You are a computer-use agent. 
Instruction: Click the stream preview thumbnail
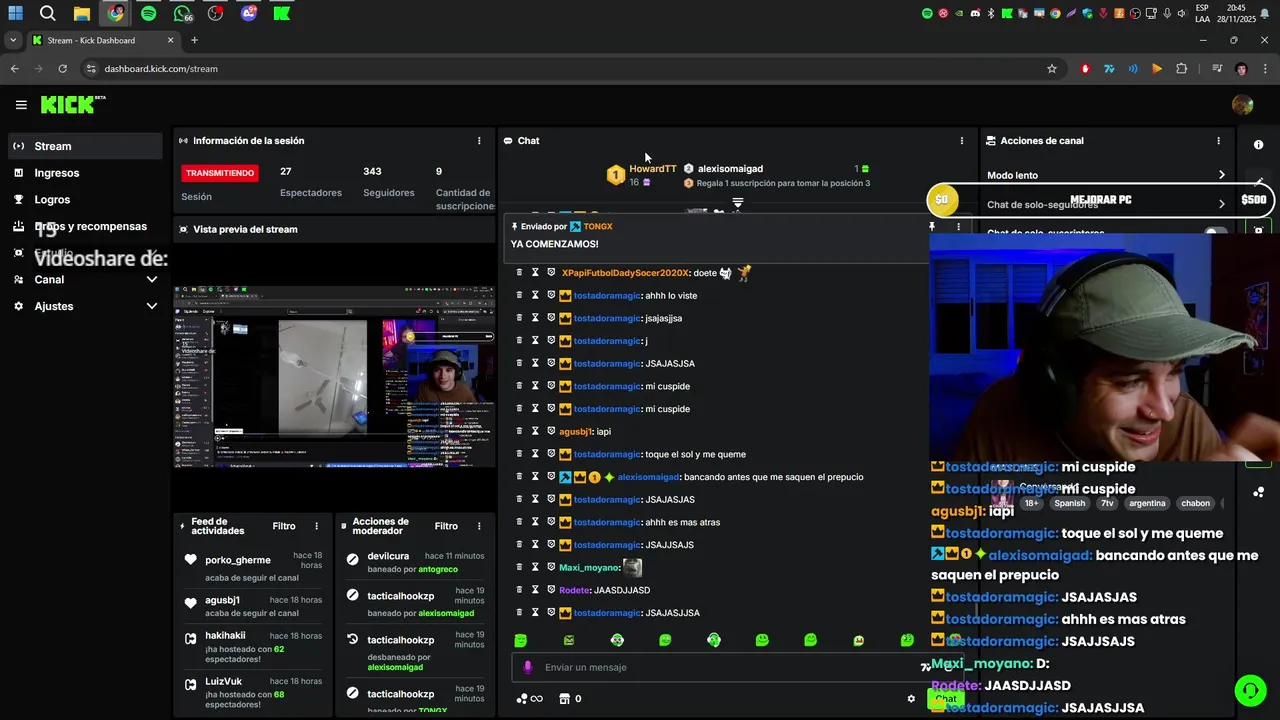pos(334,376)
